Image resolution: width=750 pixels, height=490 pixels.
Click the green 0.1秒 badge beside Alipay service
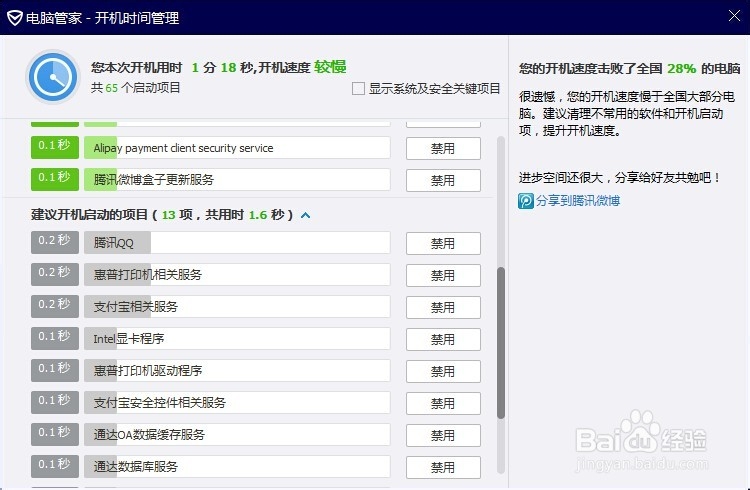55,147
